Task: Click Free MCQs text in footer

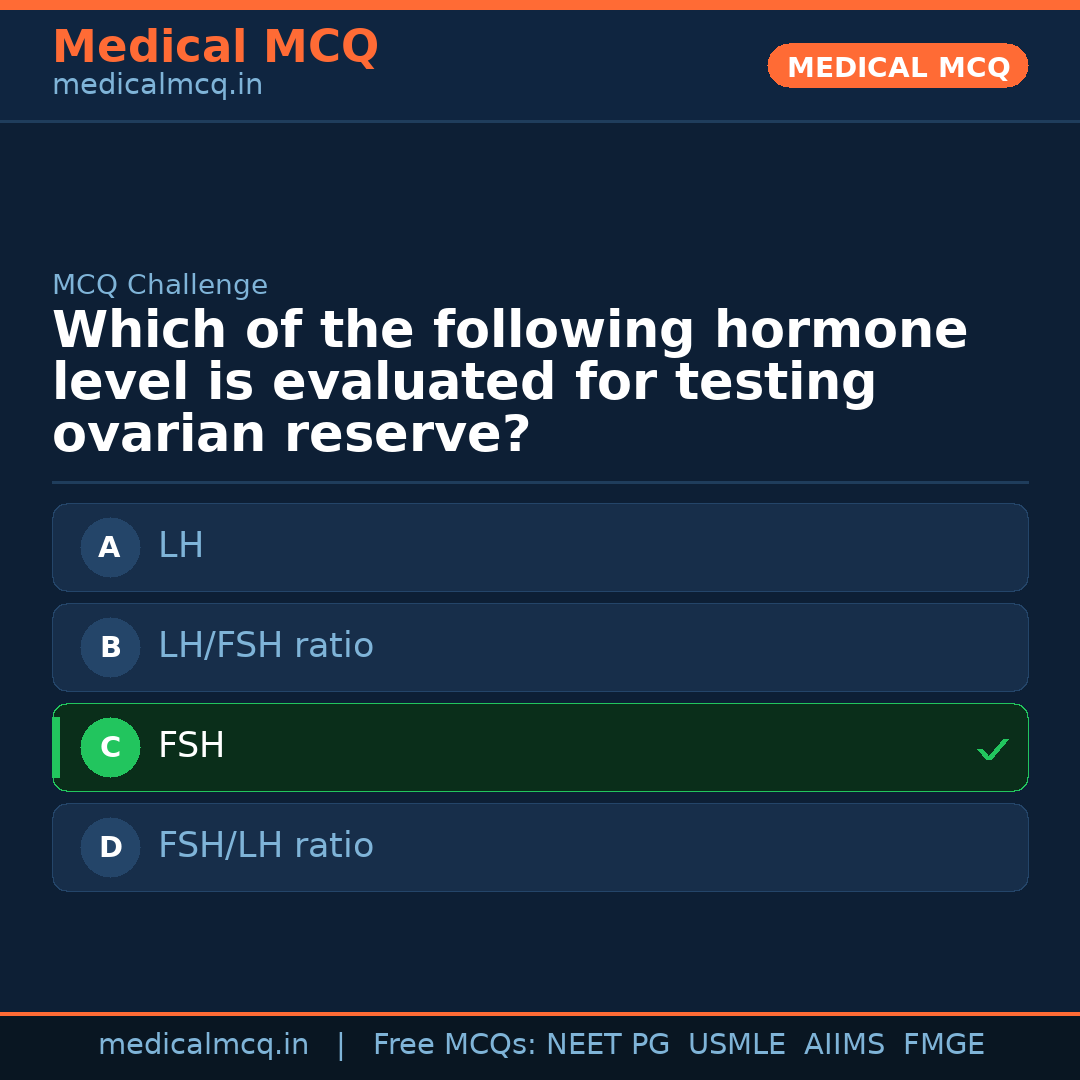Action: click(455, 1045)
